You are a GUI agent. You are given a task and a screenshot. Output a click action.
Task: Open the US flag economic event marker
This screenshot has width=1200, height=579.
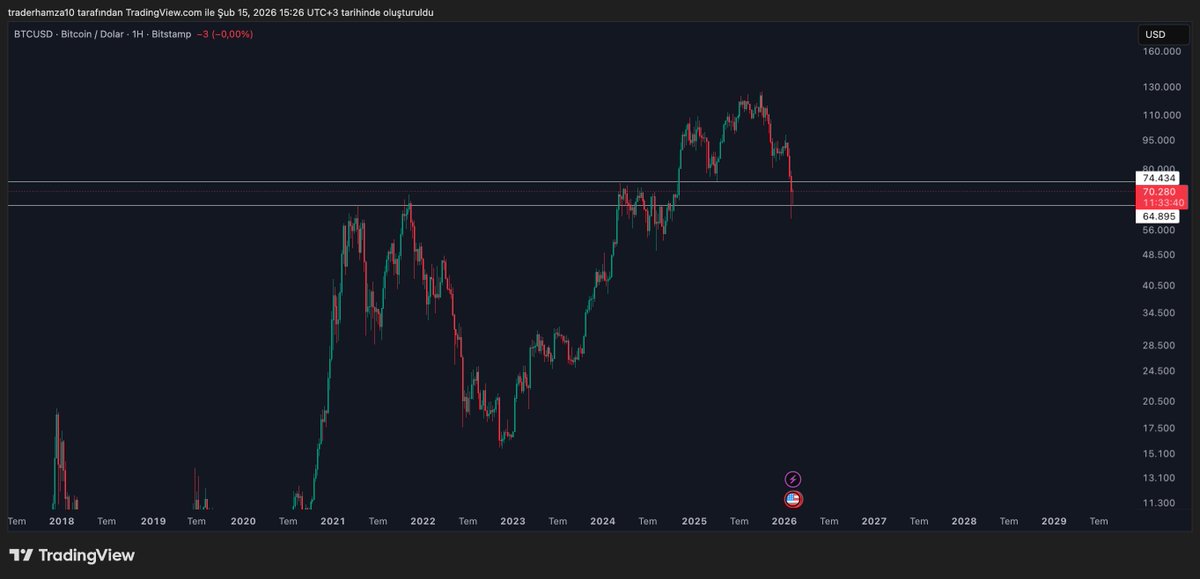pyautogui.click(x=793, y=499)
